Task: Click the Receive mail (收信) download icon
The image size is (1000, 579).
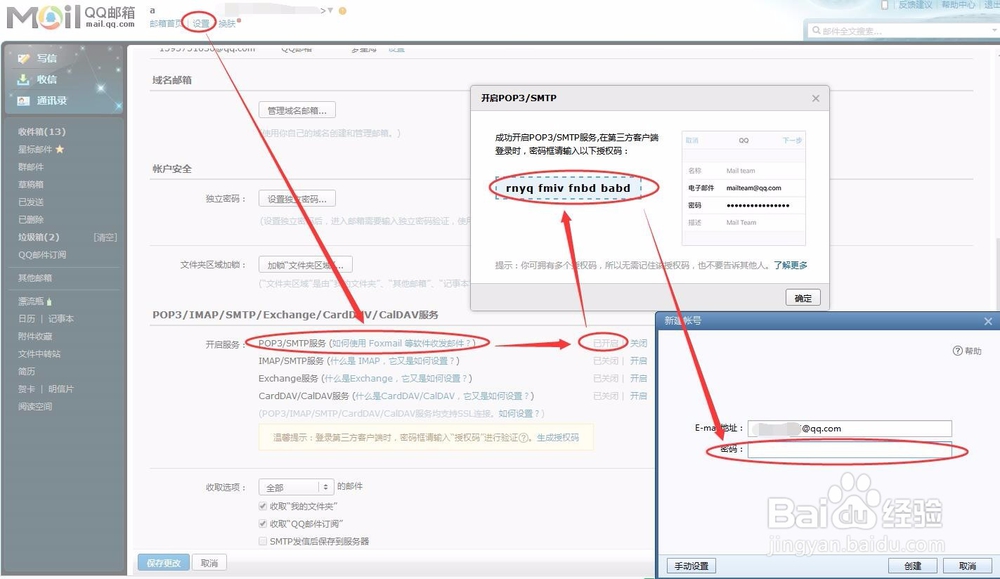Action: (x=24, y=80)
